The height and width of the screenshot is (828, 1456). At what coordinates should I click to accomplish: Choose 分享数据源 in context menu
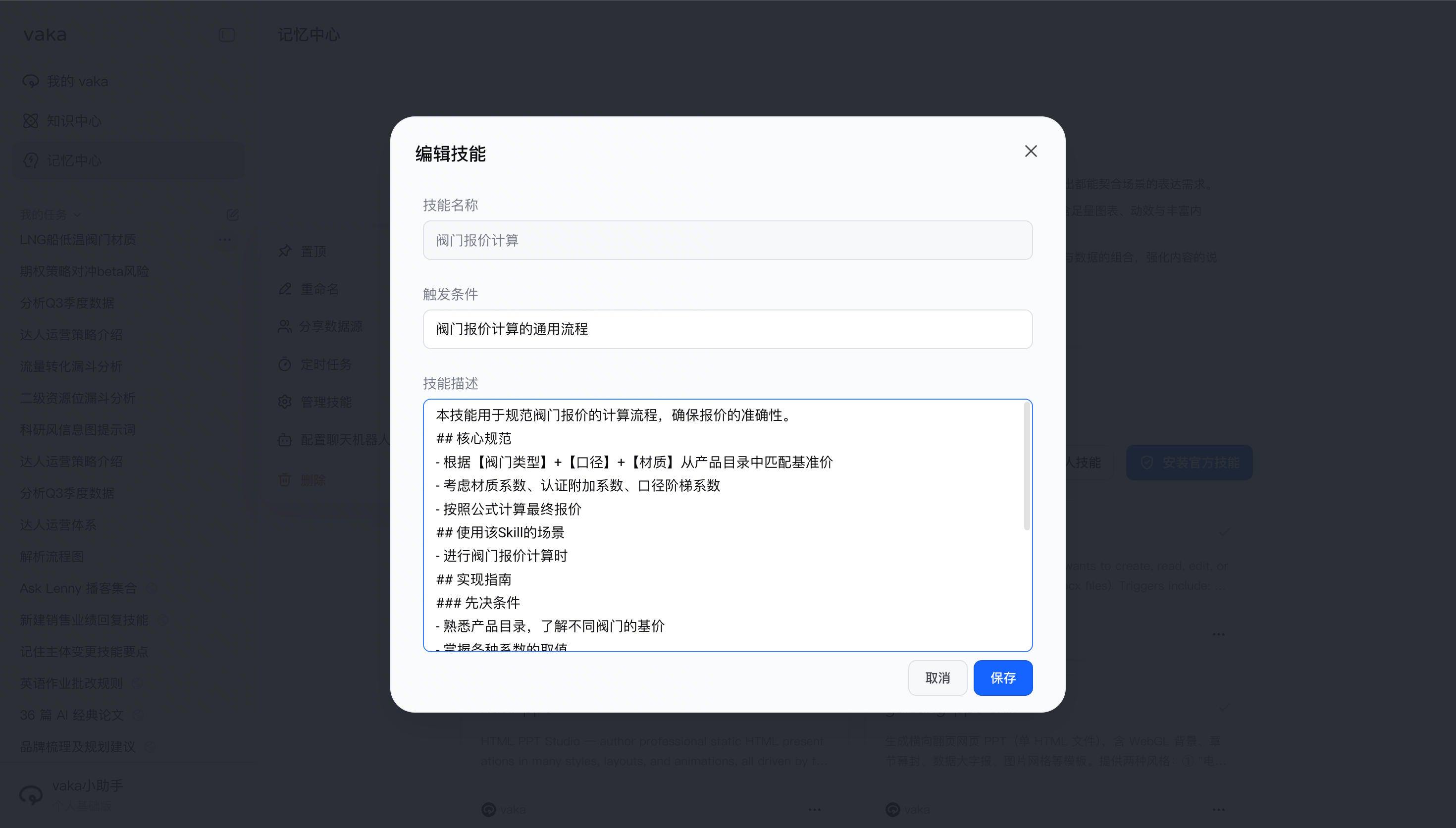point(330,326)
